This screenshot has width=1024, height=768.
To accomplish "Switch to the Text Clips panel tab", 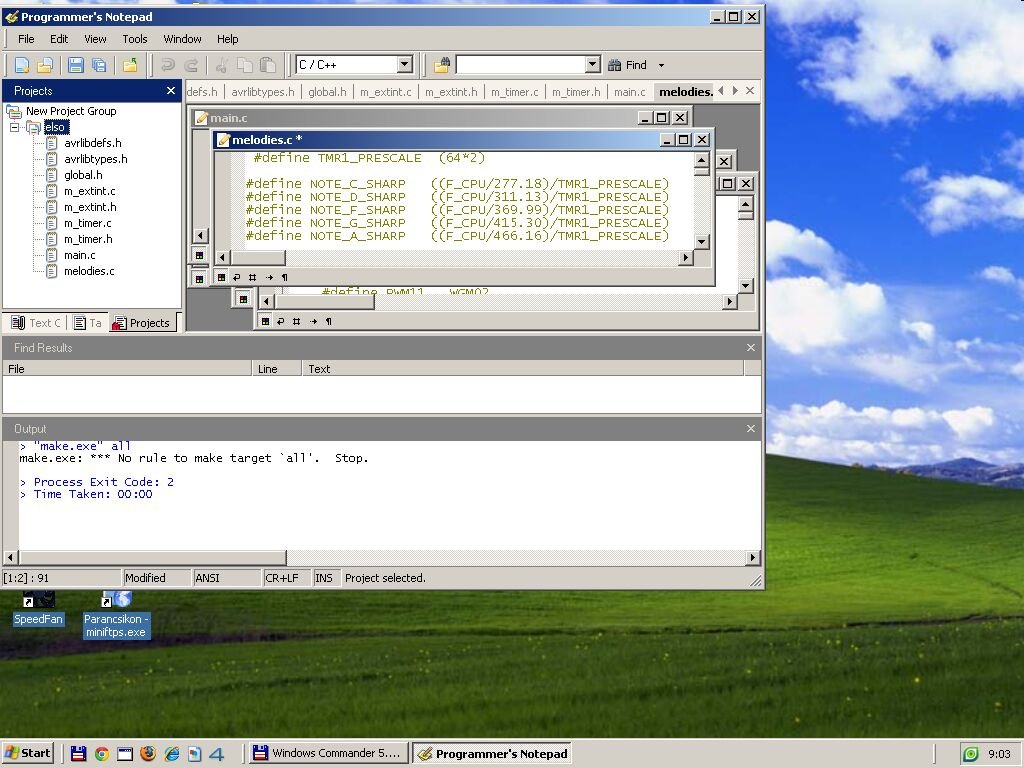I will click(x=37, y=323).
